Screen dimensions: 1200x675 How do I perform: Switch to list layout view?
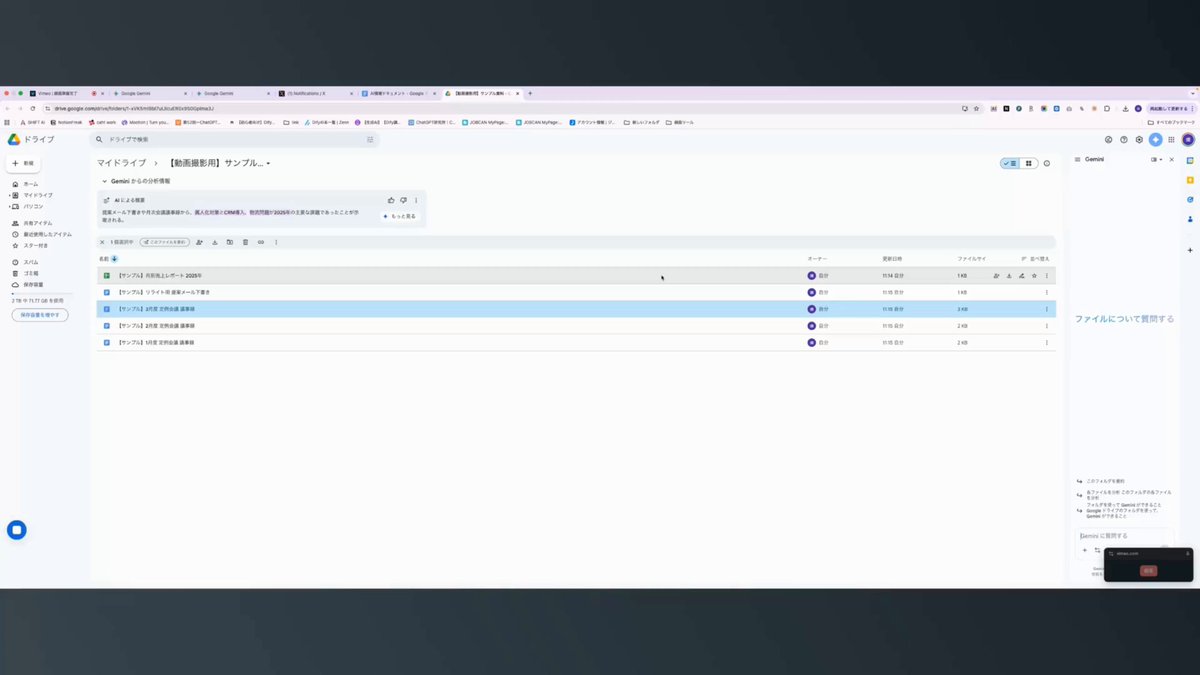coord(1010,163)
